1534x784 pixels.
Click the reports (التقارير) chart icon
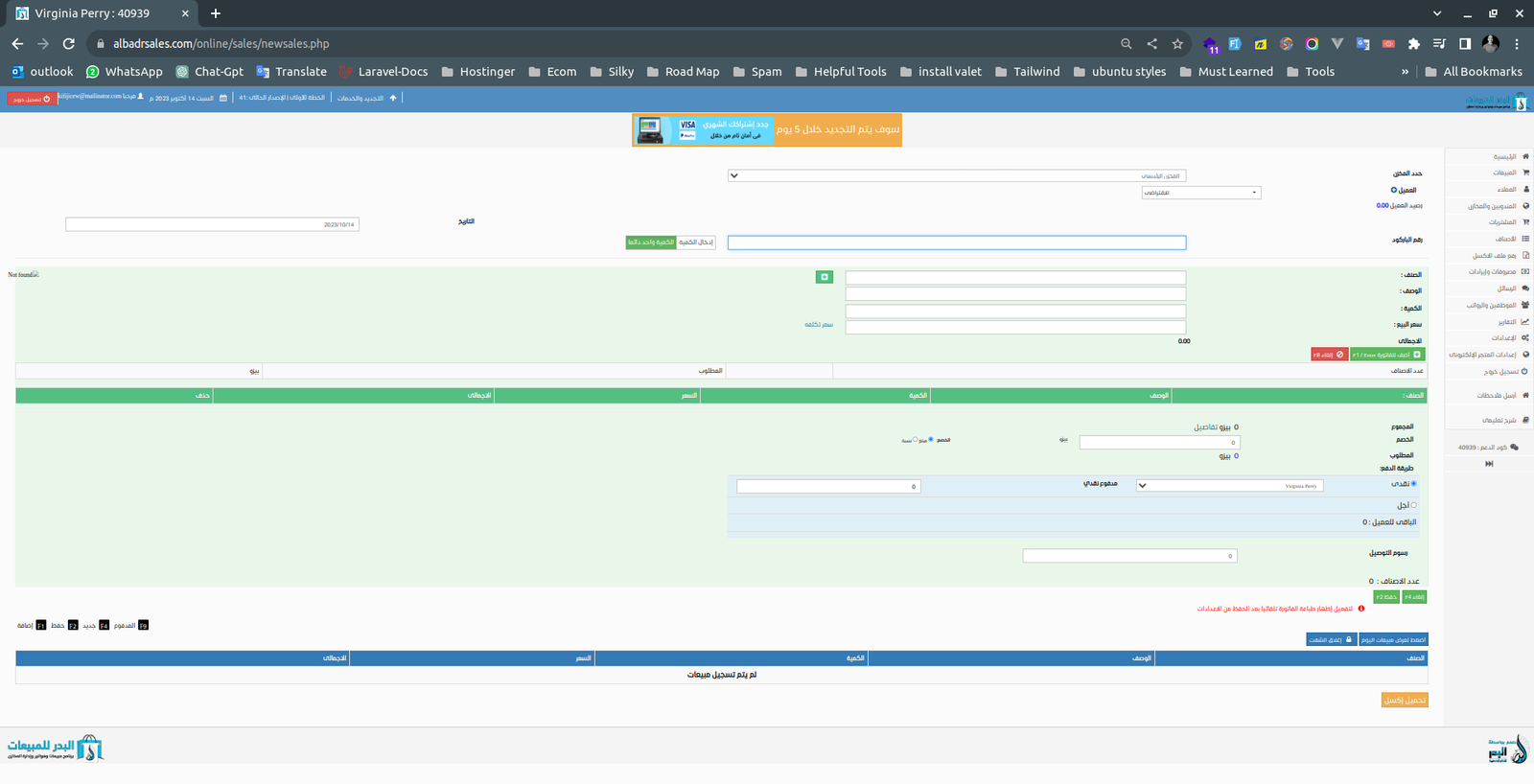tap(1524, 322)
